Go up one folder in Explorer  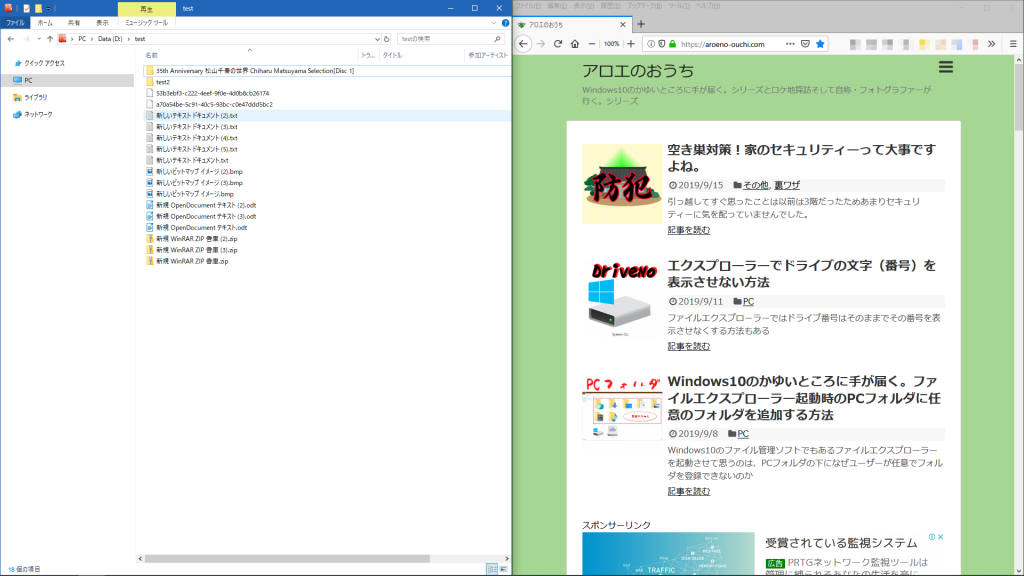(x=49, y=38)
